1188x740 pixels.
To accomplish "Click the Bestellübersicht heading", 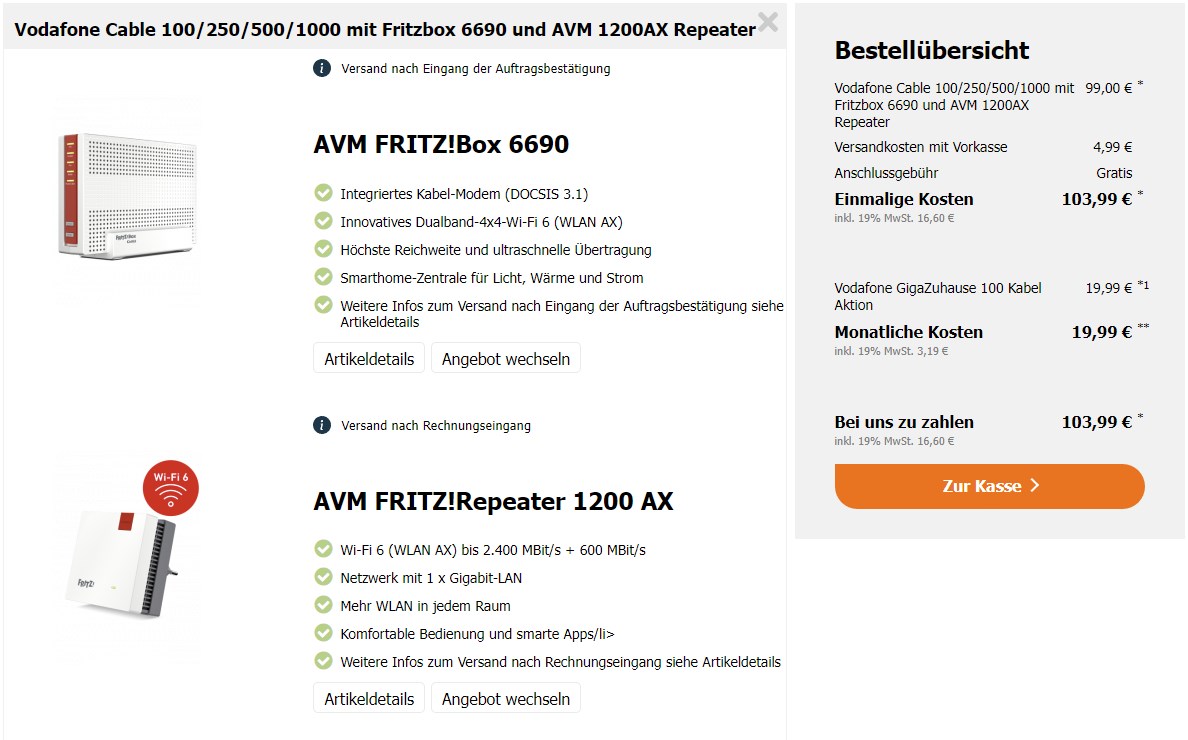I will (x=931, y=51).
